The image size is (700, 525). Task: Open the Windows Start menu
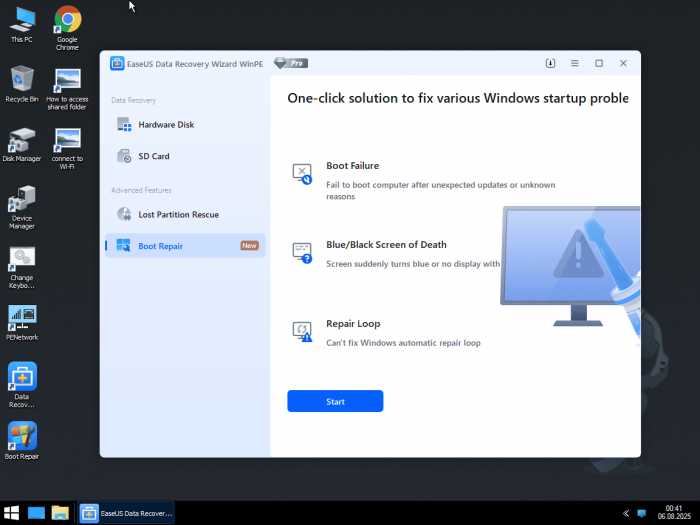click(x=11, y=513)
